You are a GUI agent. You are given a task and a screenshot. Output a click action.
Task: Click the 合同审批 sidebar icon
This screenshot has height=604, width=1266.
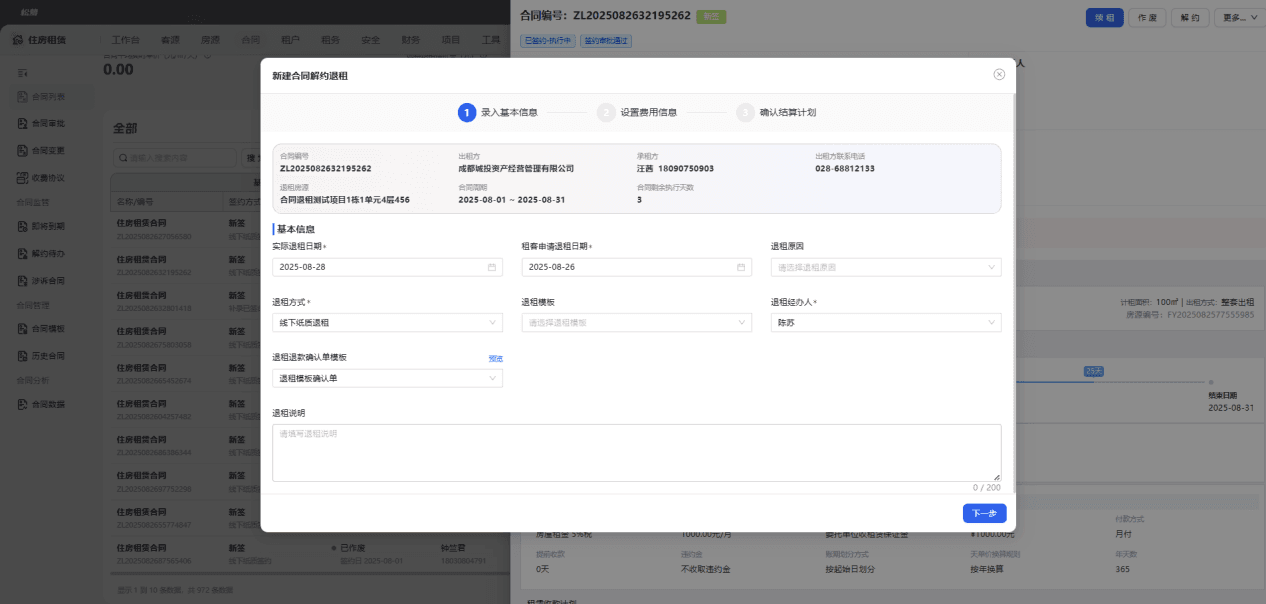click(23, 124)
